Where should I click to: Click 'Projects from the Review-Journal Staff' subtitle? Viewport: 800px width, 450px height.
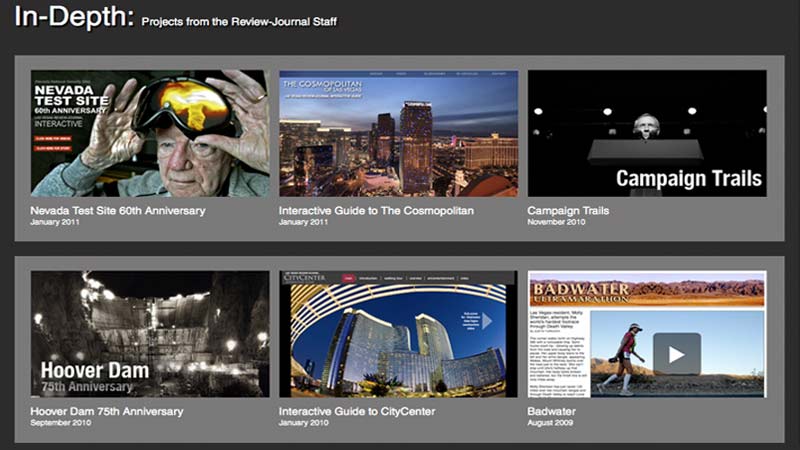[x=239, y=22]
